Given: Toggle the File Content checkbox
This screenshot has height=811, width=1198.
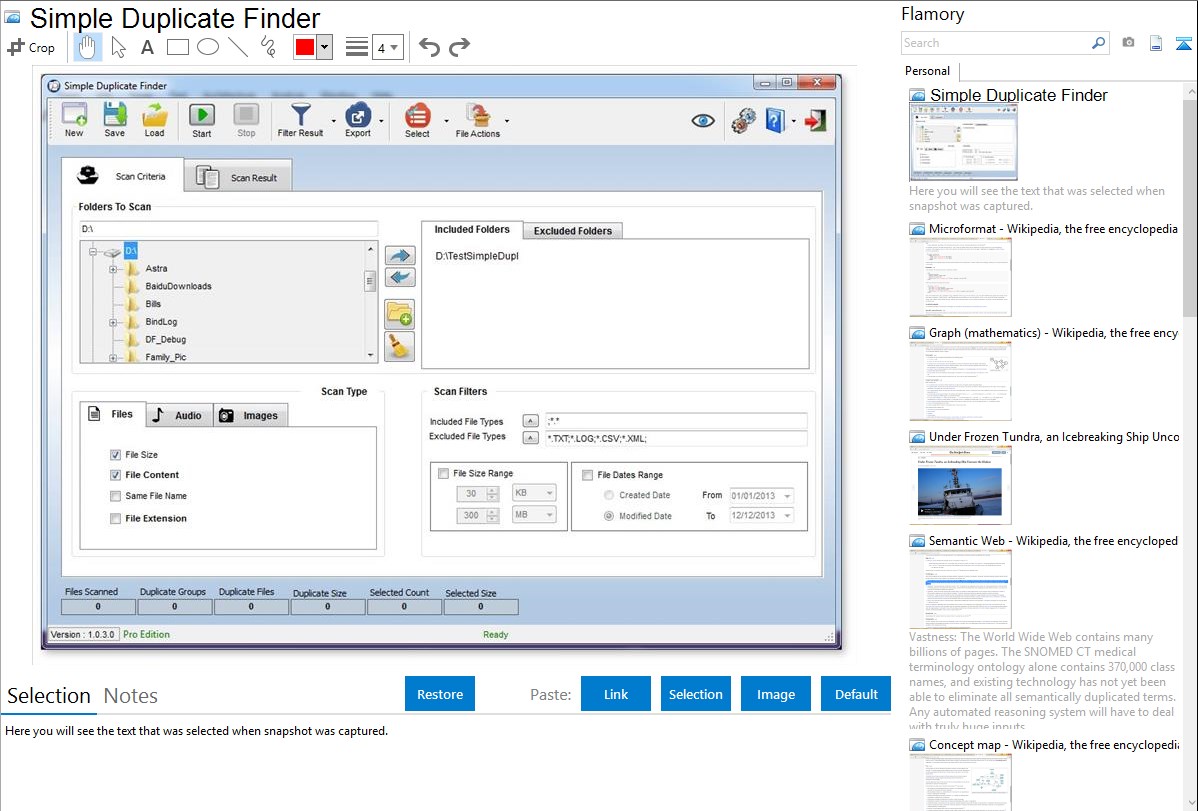Looking at the screenshot, I should 115,475.
